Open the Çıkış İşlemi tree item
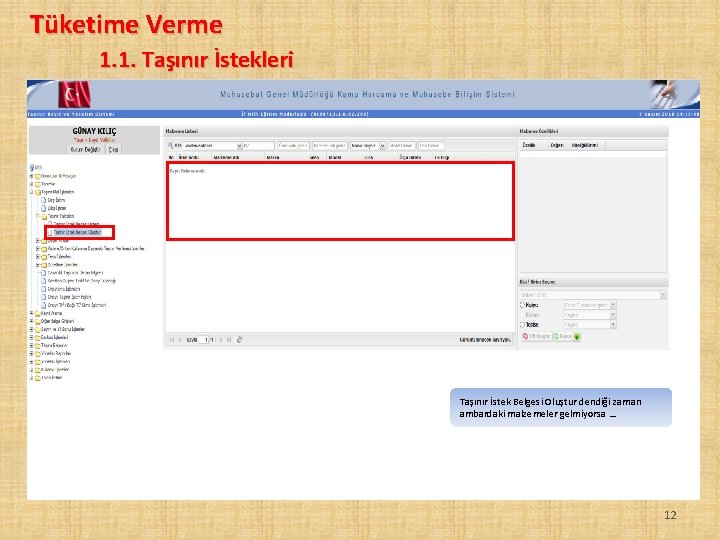 (x=56, y=208)
